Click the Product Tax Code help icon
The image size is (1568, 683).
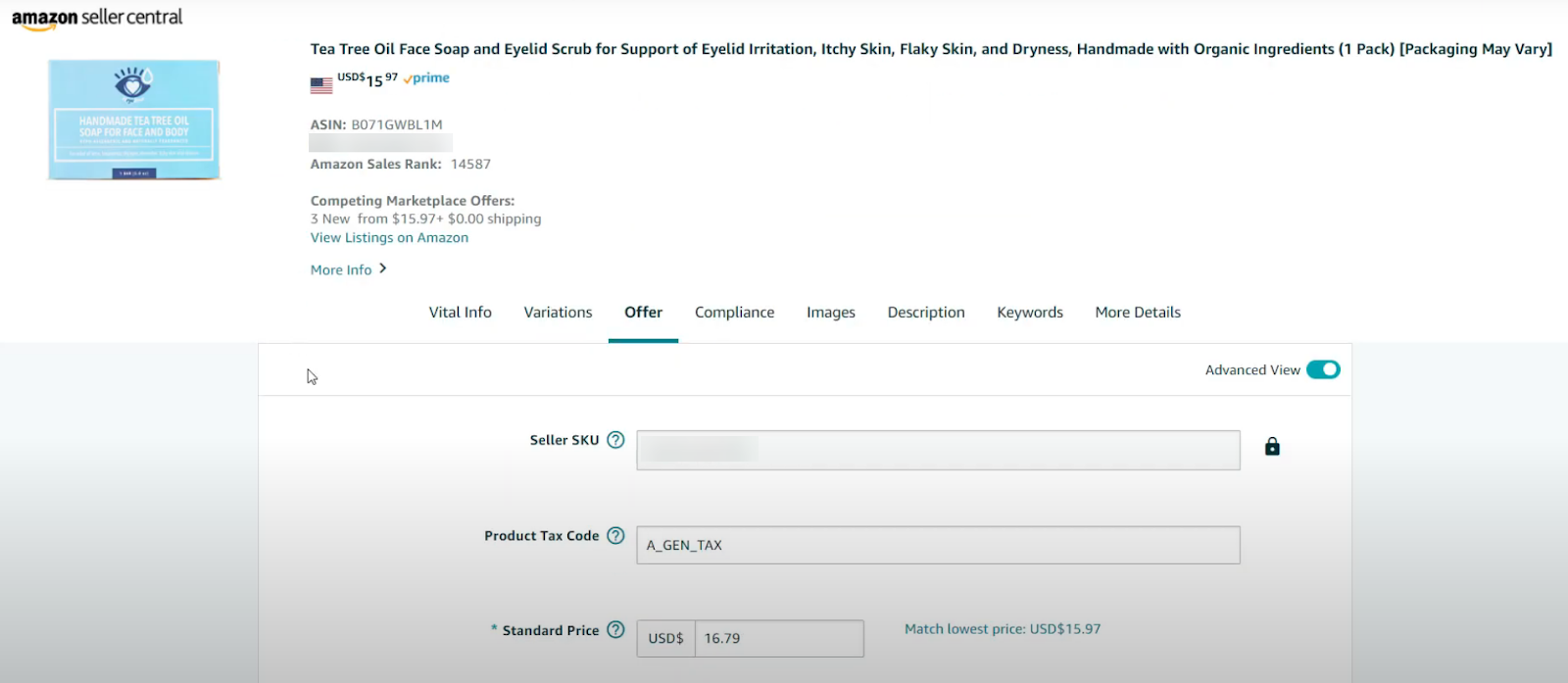pos(615,536)
